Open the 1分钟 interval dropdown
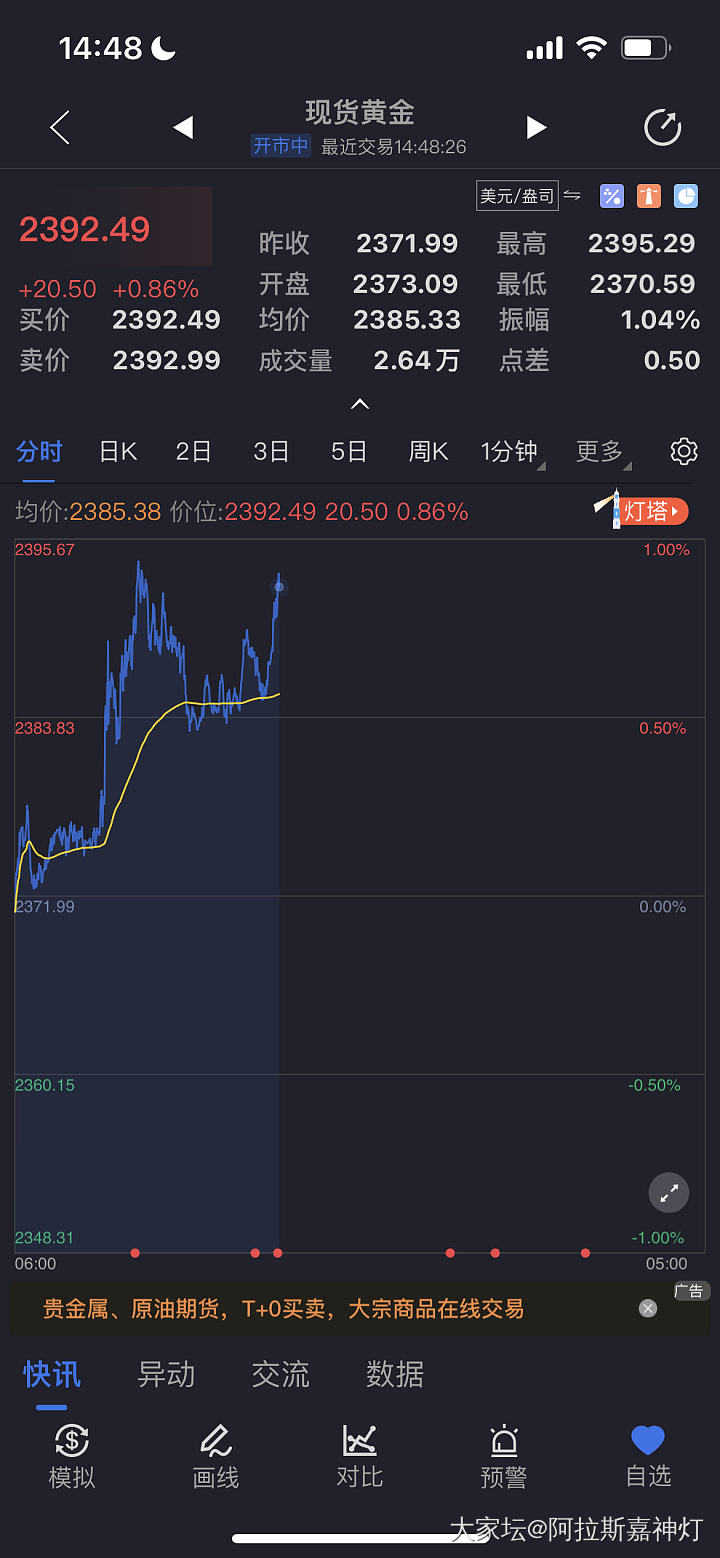Image resolution: width=720 pixels, height=1558 pixels. pos(511,452)
